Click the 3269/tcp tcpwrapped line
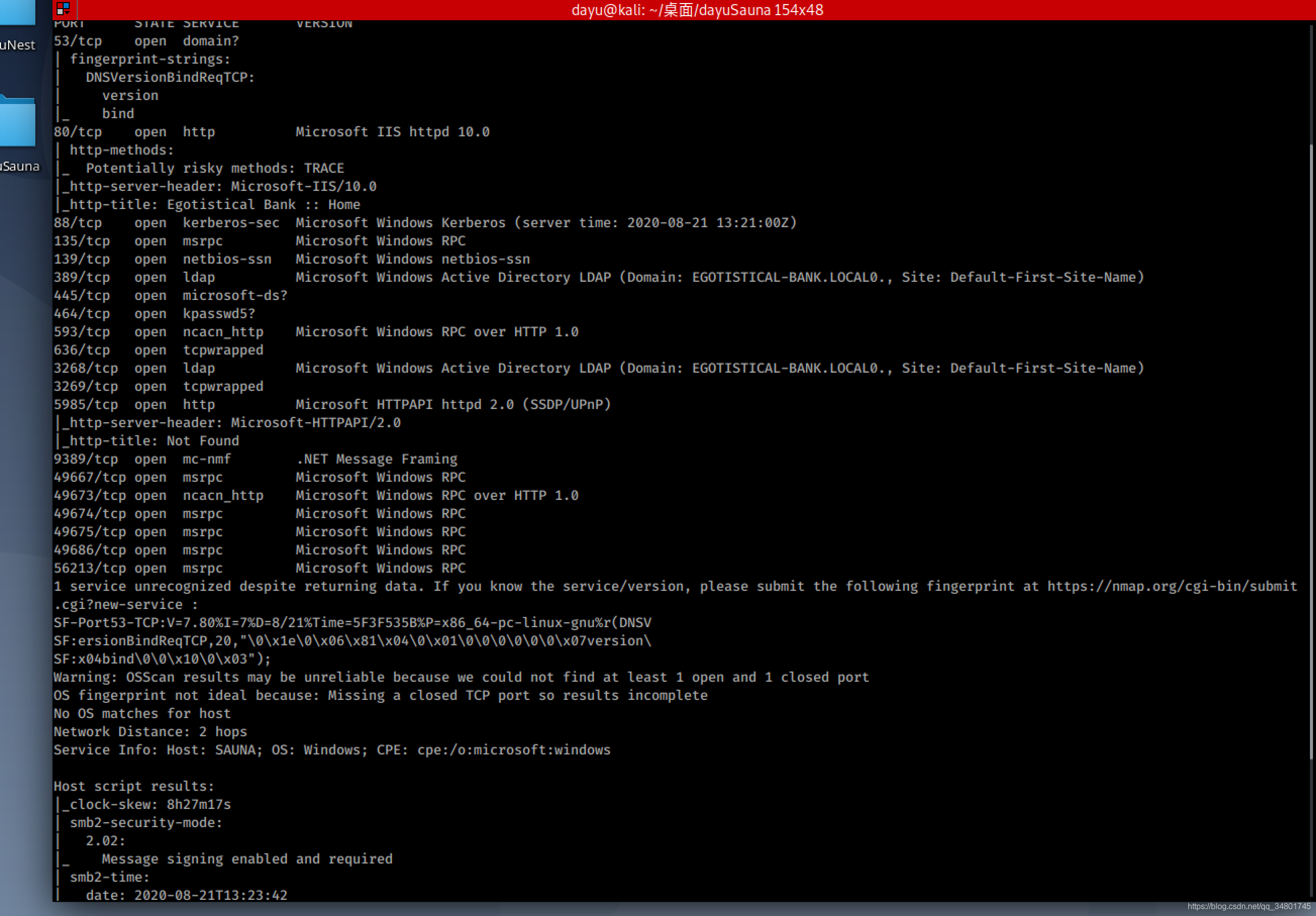The image size is (1316, 916). [158, 386]
